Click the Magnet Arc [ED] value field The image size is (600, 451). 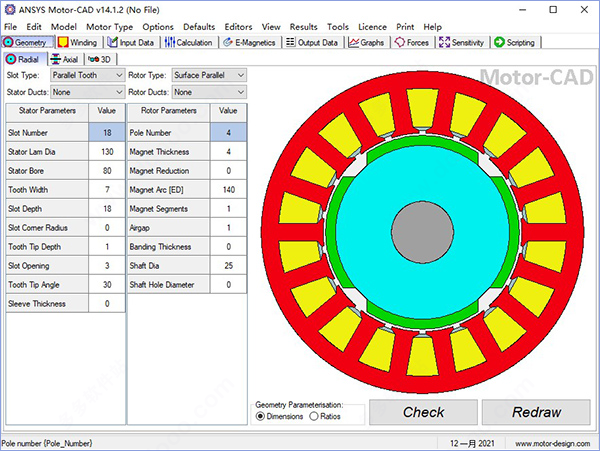click(228, 190)
